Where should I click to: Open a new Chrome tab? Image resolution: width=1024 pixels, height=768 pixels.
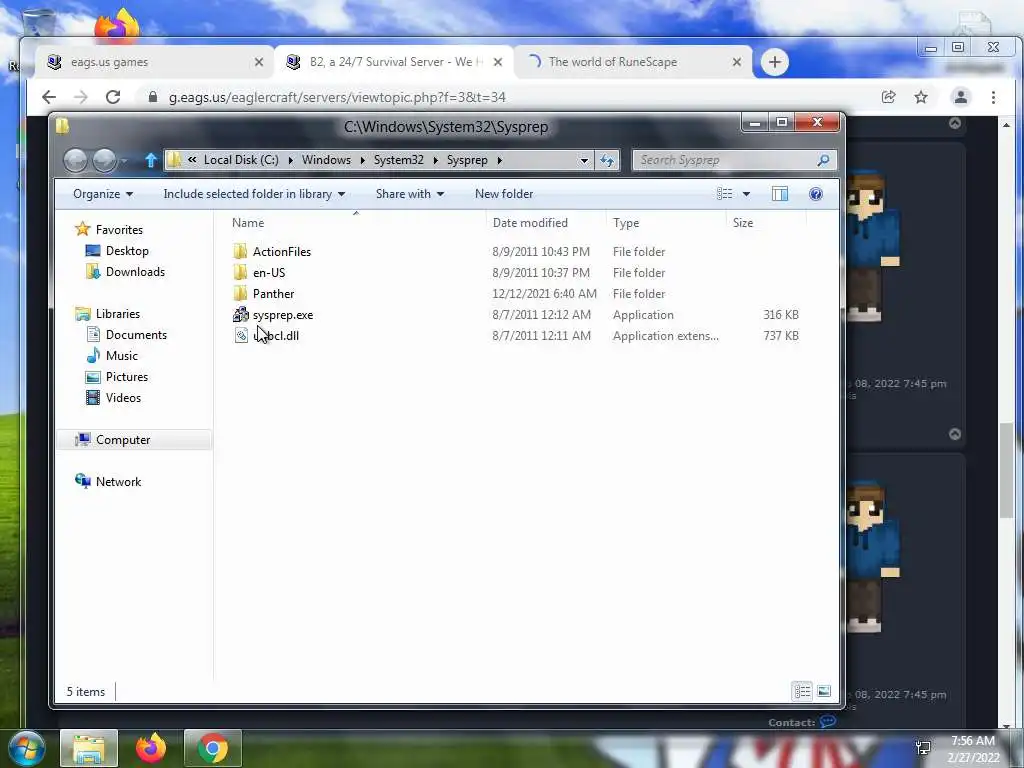775,62
